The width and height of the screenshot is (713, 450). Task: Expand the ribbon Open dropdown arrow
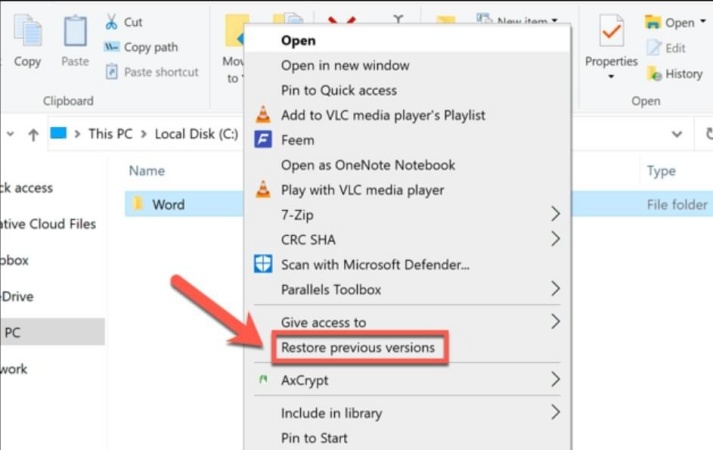(703, 21)
